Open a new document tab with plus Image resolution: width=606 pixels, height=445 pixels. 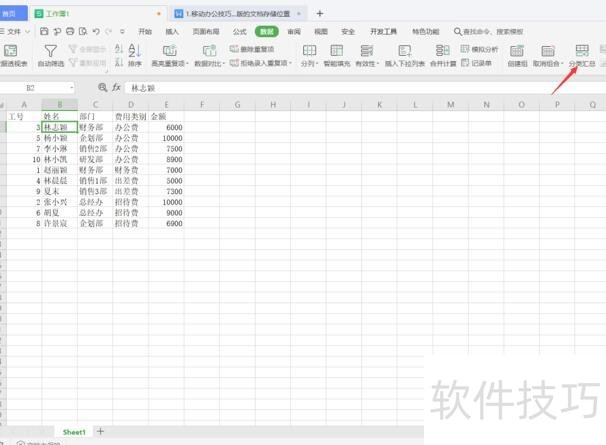point(320,14)
